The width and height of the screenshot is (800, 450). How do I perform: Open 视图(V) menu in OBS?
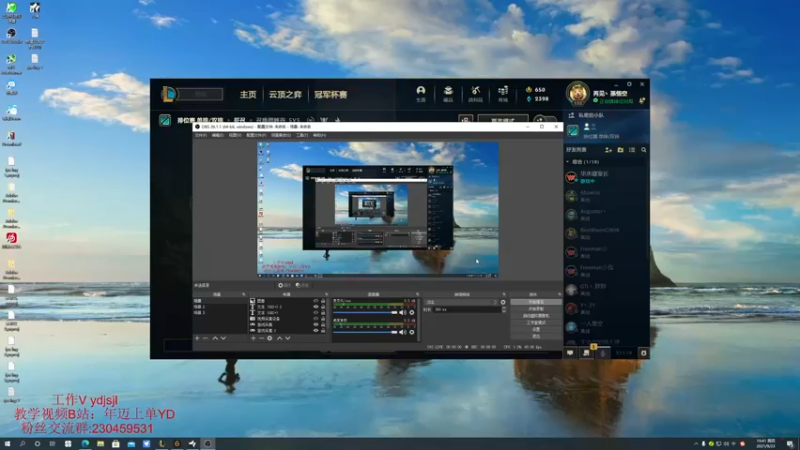(x=235, y=135)
